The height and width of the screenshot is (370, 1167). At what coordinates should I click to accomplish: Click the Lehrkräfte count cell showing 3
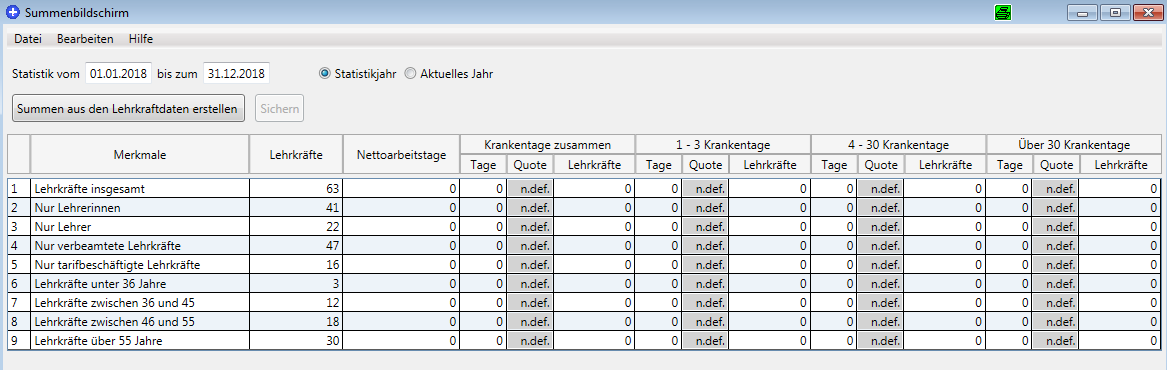point(295,283)
